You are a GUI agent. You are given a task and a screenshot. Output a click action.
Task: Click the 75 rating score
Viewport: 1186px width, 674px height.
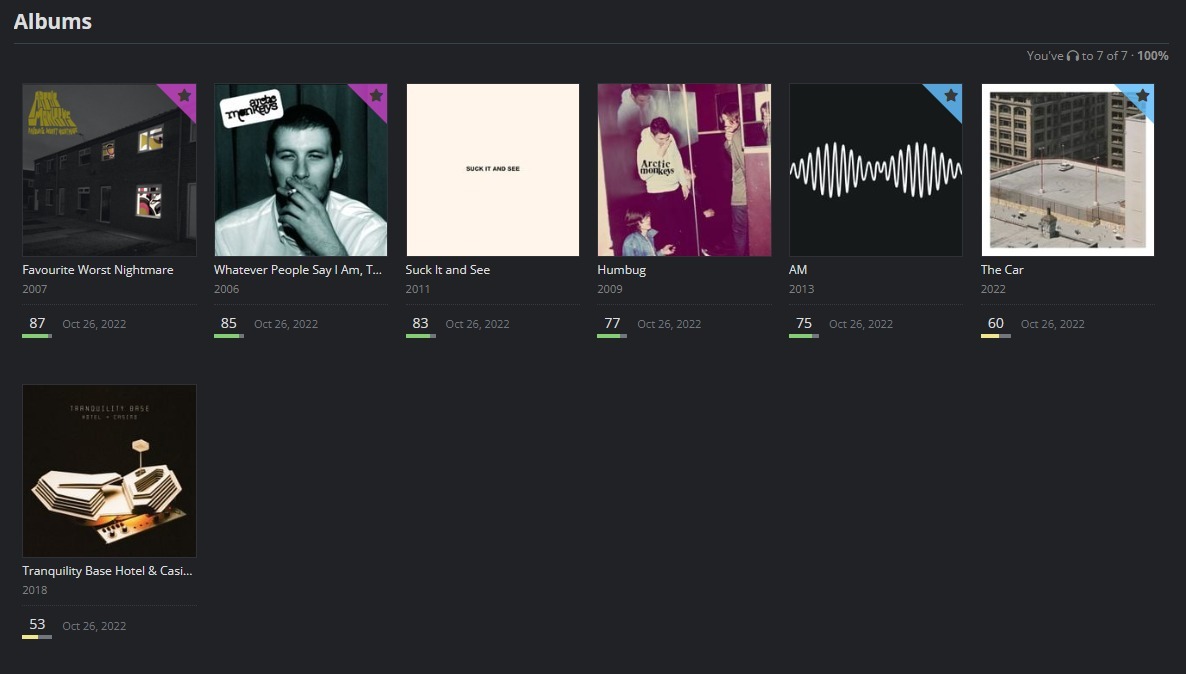pyautogui.click(x=804, y=324)
